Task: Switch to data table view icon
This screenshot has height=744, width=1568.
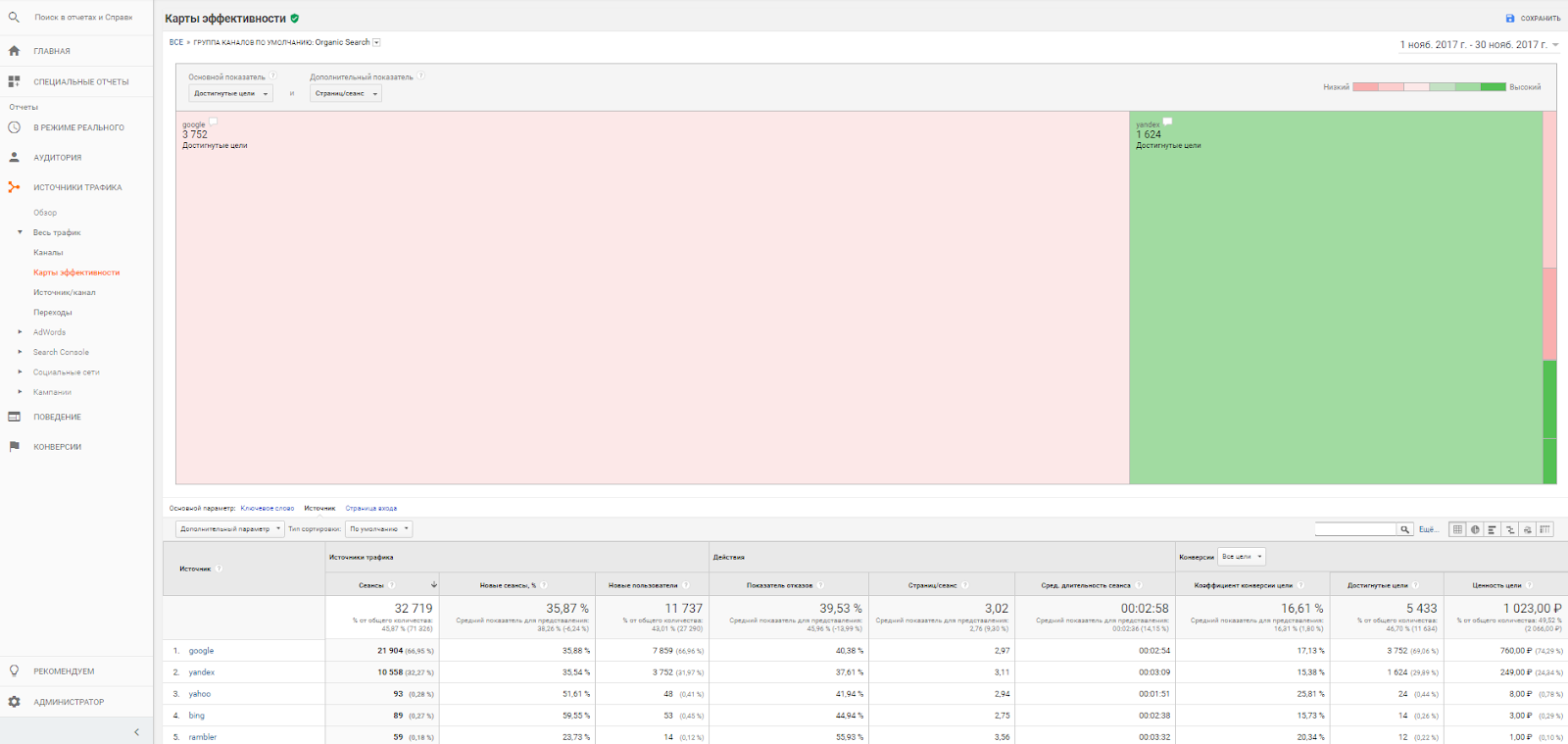Action: pyautogui.click(x=1457, y=529)
